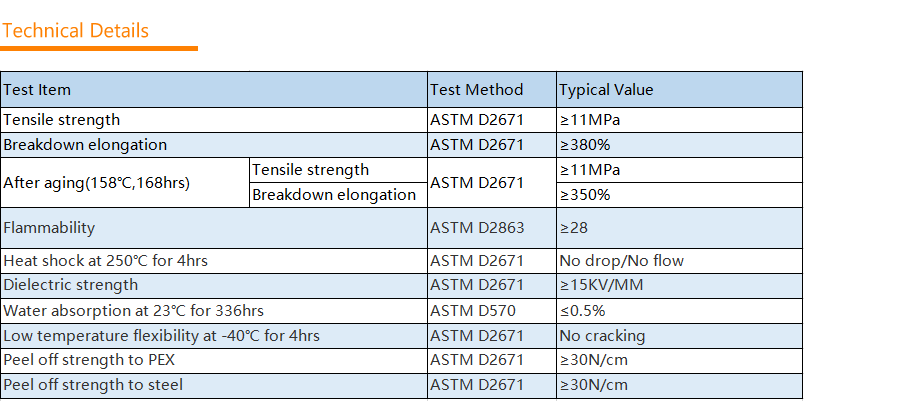Click the ASTM D570 test method cell

click(x=492, y=311)
